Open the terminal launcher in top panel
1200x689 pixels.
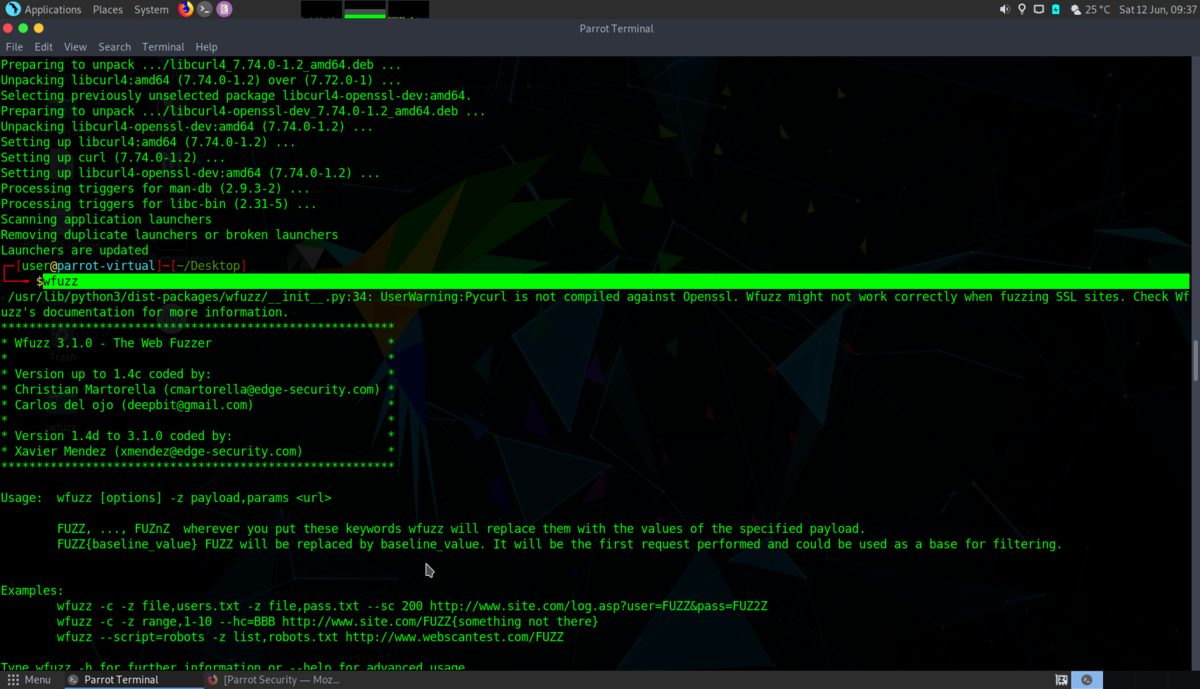205,9
